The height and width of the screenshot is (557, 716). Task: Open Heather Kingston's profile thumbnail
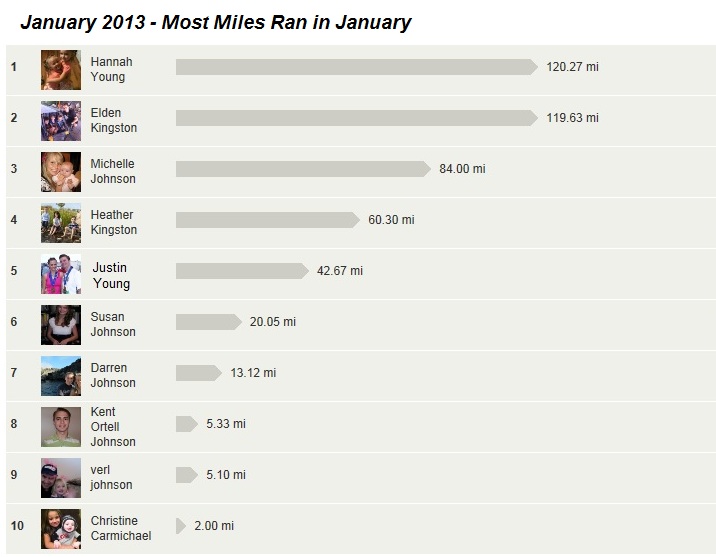coord(61,223)
